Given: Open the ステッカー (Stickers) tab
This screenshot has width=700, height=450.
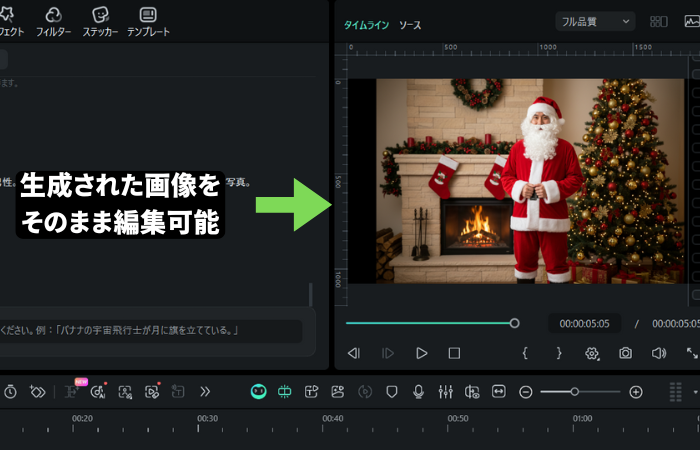Looking at the screenshot, I should [100, 21].
